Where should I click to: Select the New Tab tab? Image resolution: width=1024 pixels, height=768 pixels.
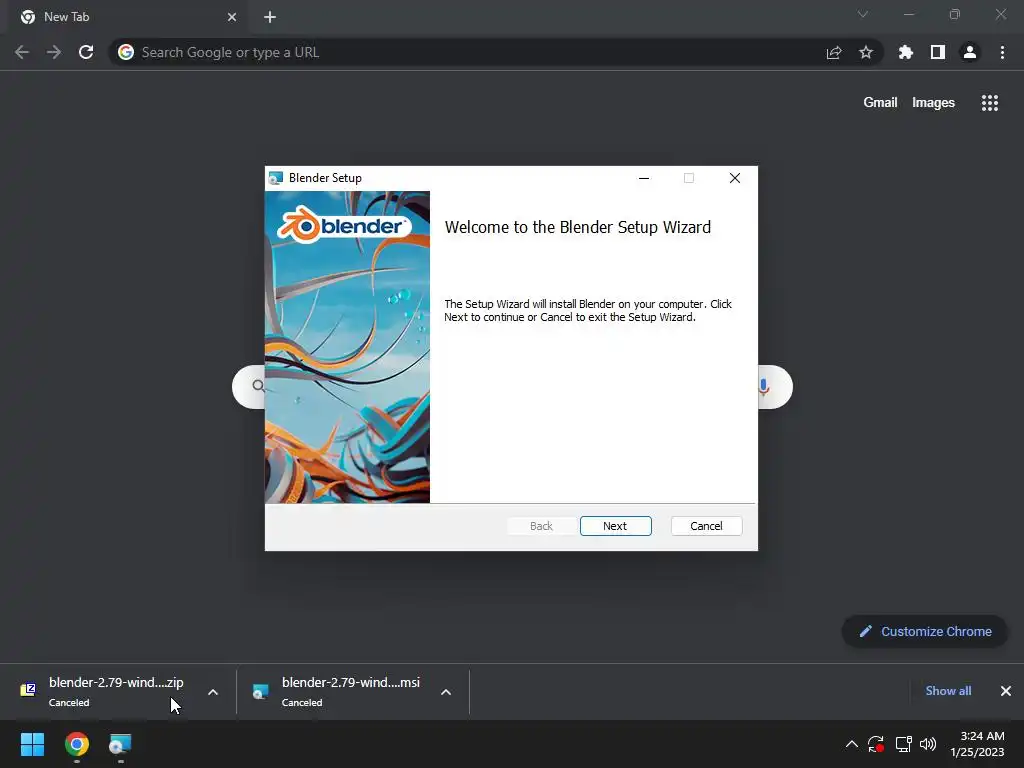coord(127,17)
